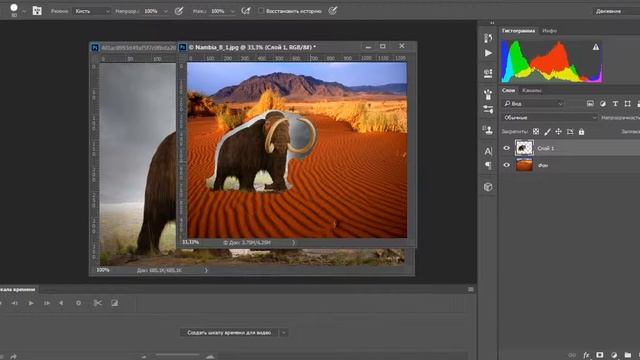Filter layers by pixel type icon

coord(590,104)
